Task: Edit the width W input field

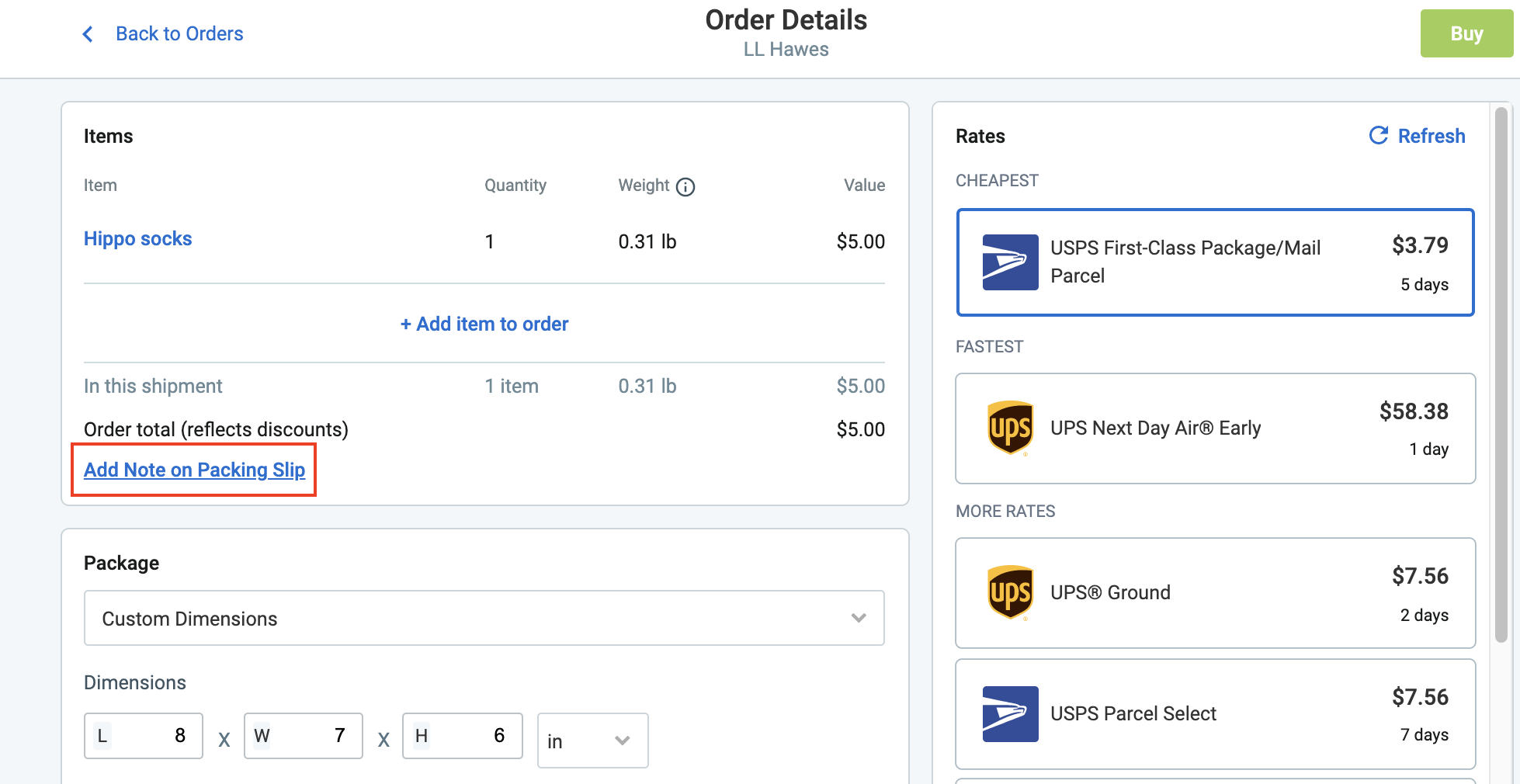Action: tap(304, 736)
